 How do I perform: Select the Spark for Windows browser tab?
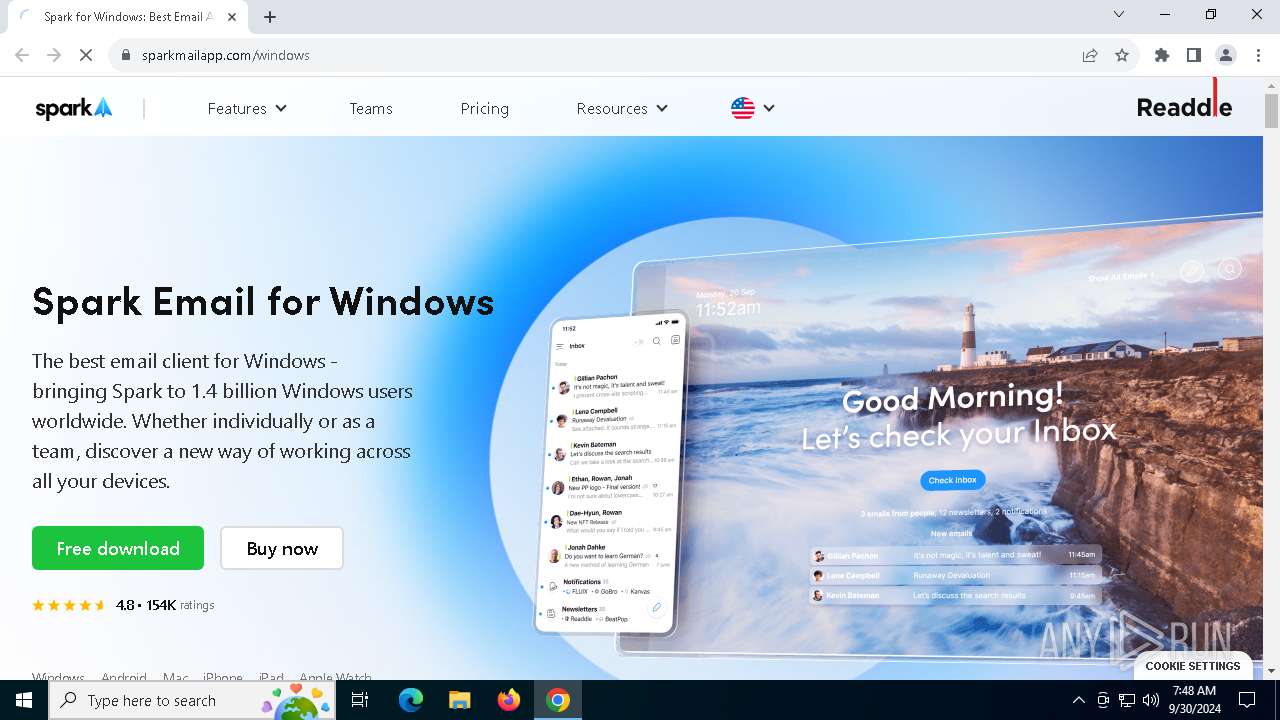coord(128,17)
